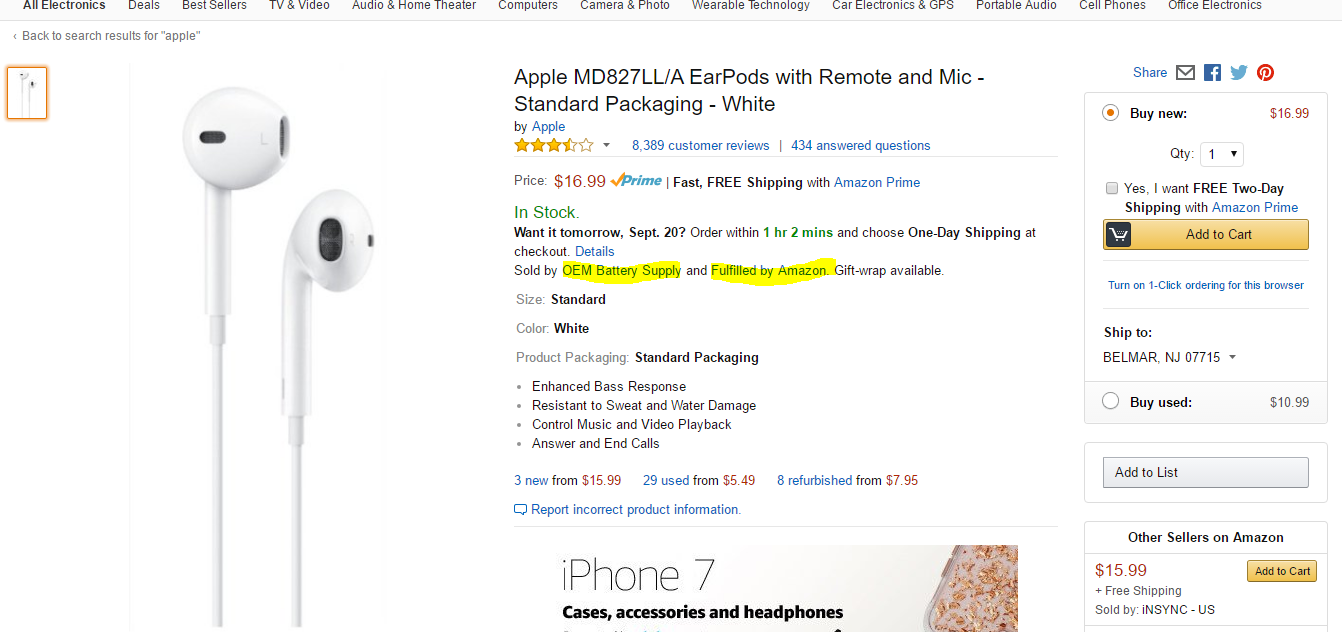Image resolution: width=1342 pixels, height=632 pixels.
Task: Open the rating breakdown dropdown arrow
Action: tap(606, 145)
